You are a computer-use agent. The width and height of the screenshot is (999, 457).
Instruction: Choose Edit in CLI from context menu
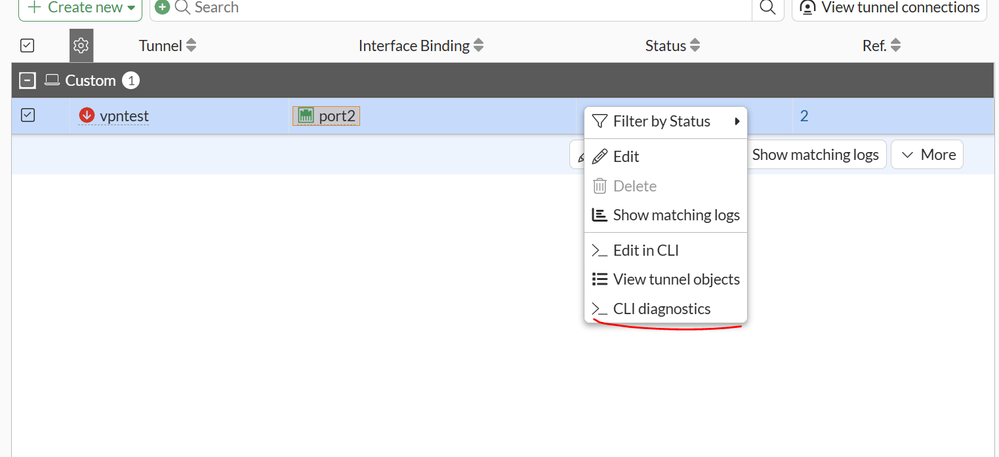pyautogui.click(x=645, y=250)
